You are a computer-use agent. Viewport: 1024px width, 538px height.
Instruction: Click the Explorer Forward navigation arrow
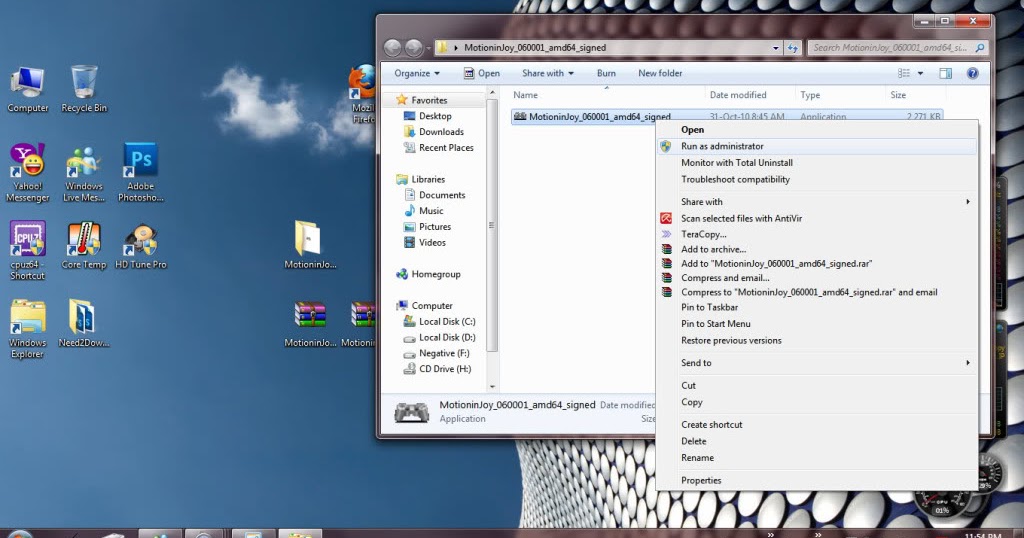pos(414,48)
